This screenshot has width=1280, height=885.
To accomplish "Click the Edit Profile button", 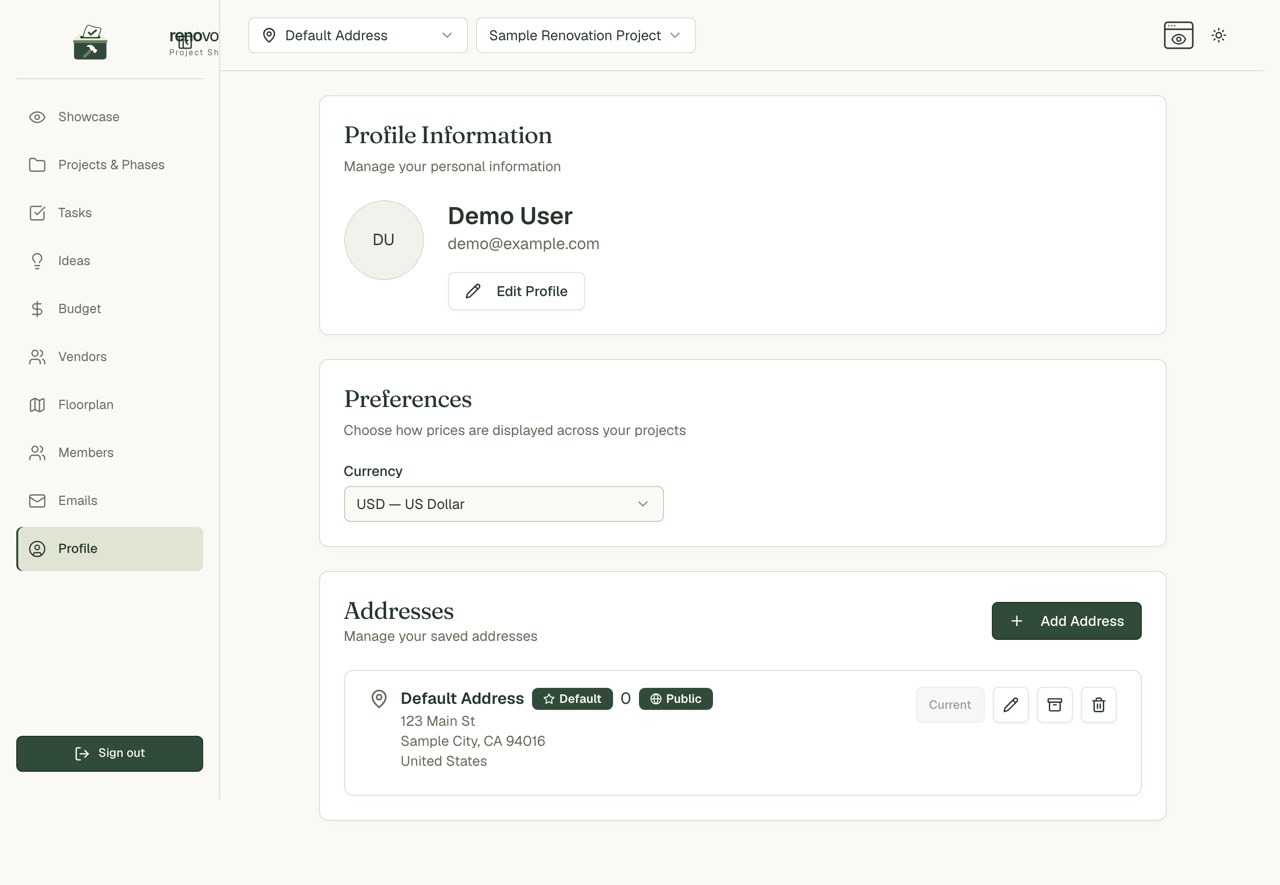I will pos(516,291).
